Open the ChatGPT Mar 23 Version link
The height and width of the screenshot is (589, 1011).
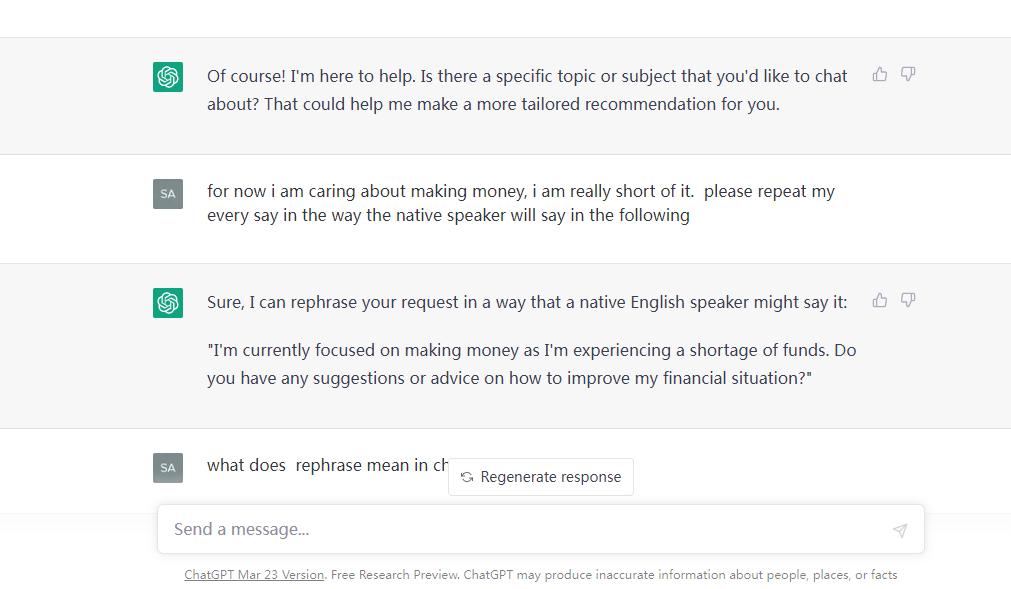(254, 575)
